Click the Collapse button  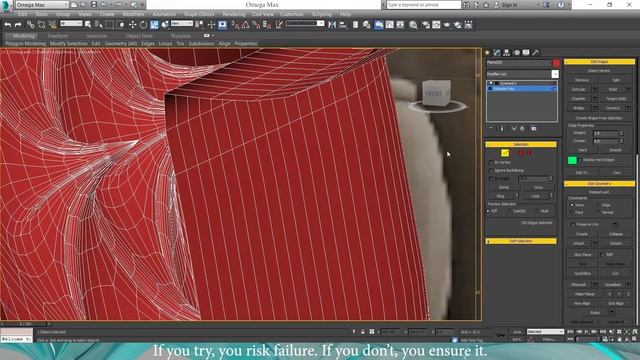click(x=616, y=234)
